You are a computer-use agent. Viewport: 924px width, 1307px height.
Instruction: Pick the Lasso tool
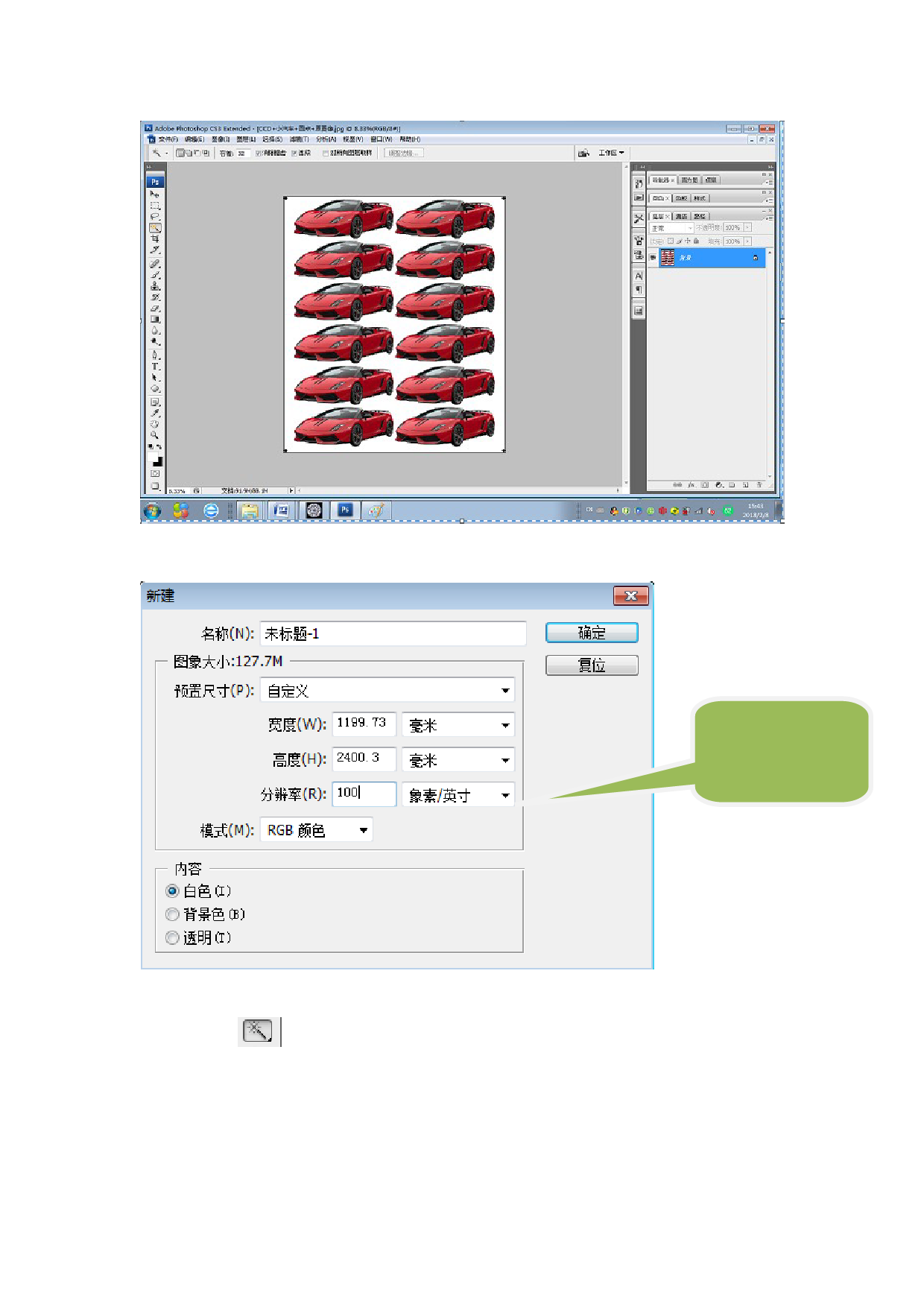click(155, 217)
